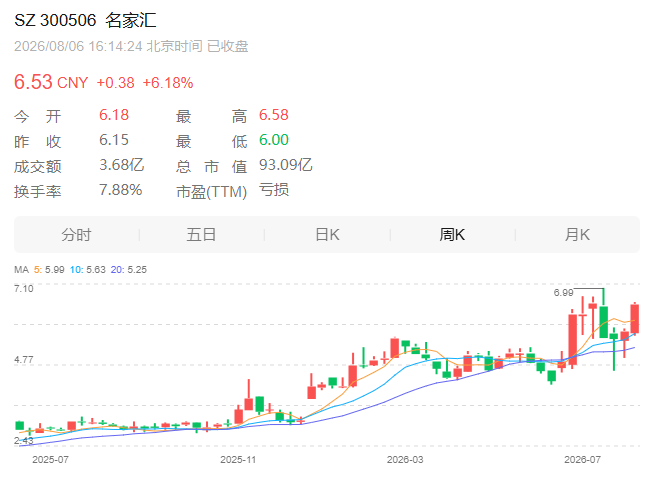Screen dimensions: 655x477
Task: Click the 2025-07 date axis label
Action: [x=51, y=460]
